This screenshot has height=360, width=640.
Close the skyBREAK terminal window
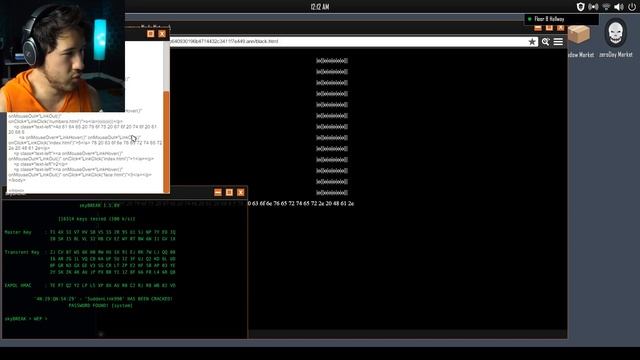click(241, 192)
